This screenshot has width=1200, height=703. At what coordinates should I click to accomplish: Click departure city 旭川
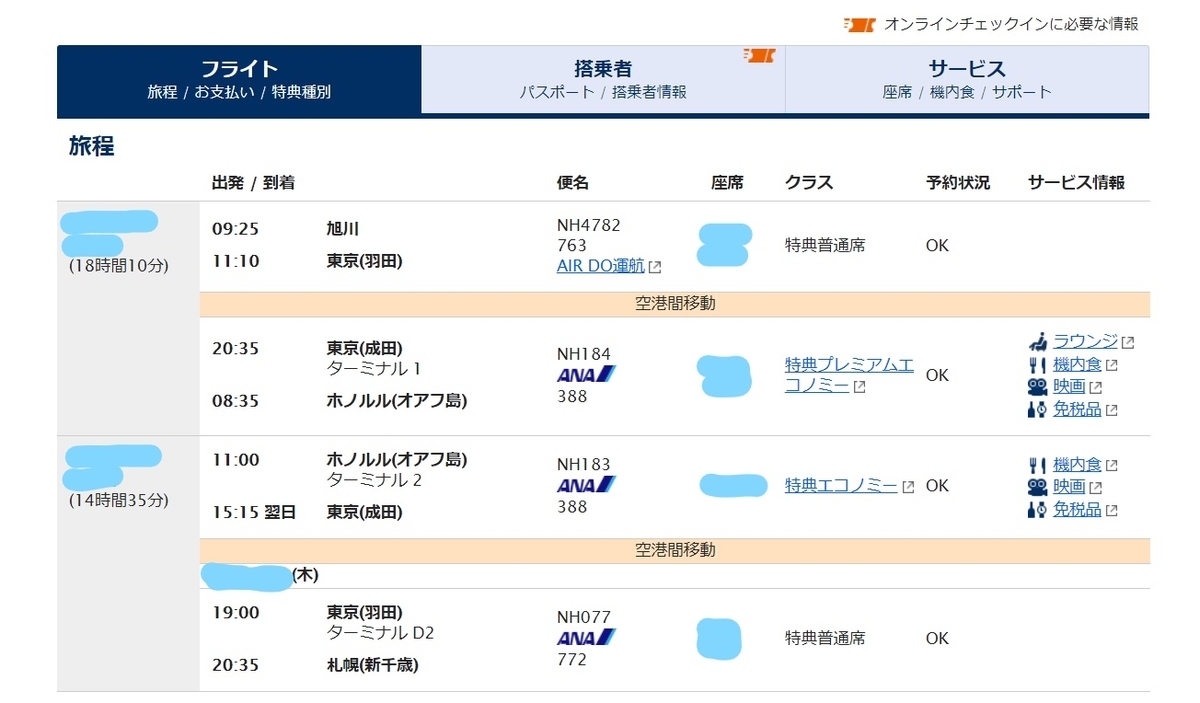343,229
